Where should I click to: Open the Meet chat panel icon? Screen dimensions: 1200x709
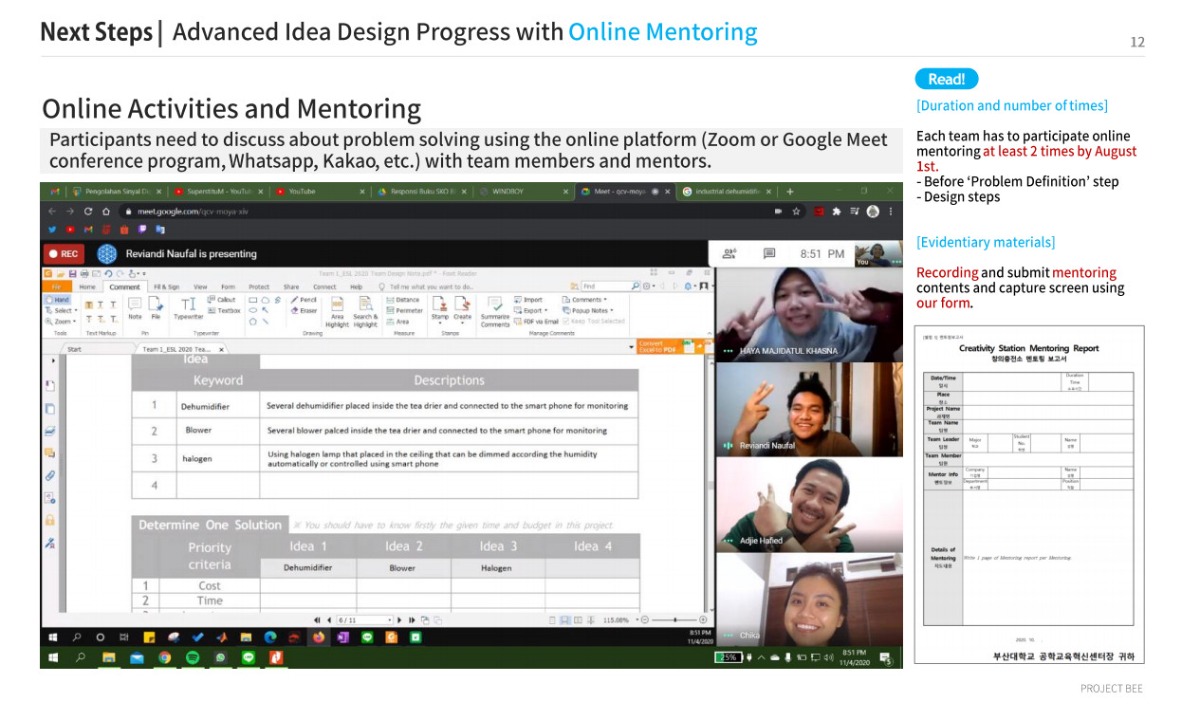tap(769, 254)
